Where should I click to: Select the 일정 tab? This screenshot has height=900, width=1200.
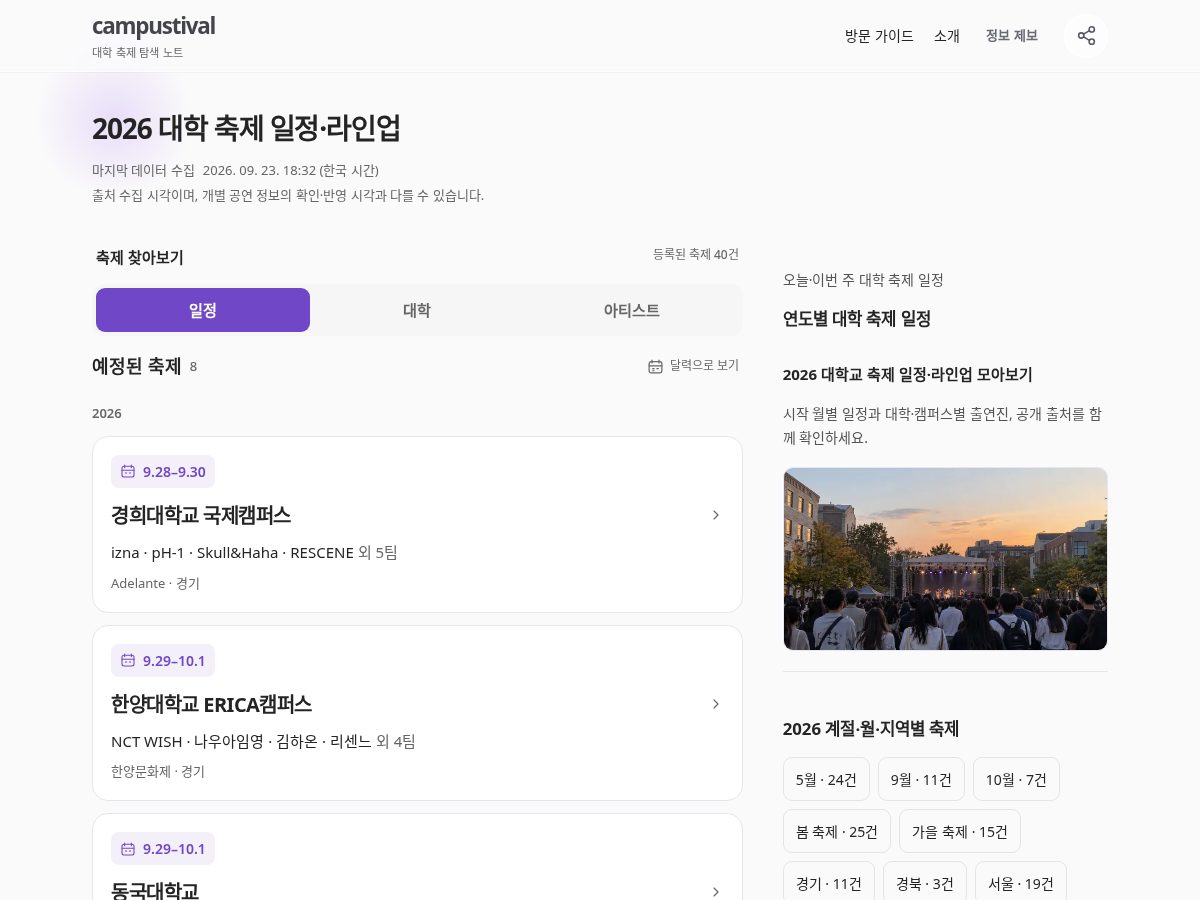point(203,310)
